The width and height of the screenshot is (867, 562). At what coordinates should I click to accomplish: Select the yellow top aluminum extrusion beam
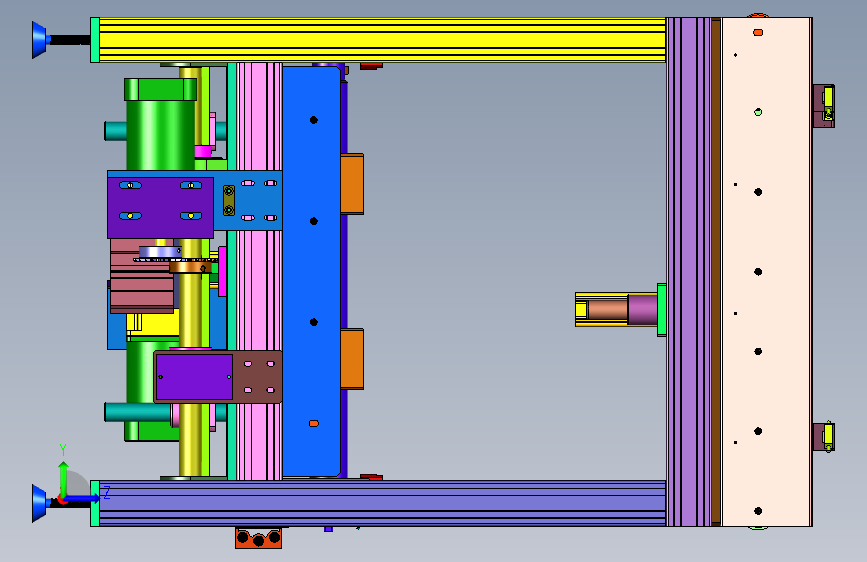382,40
